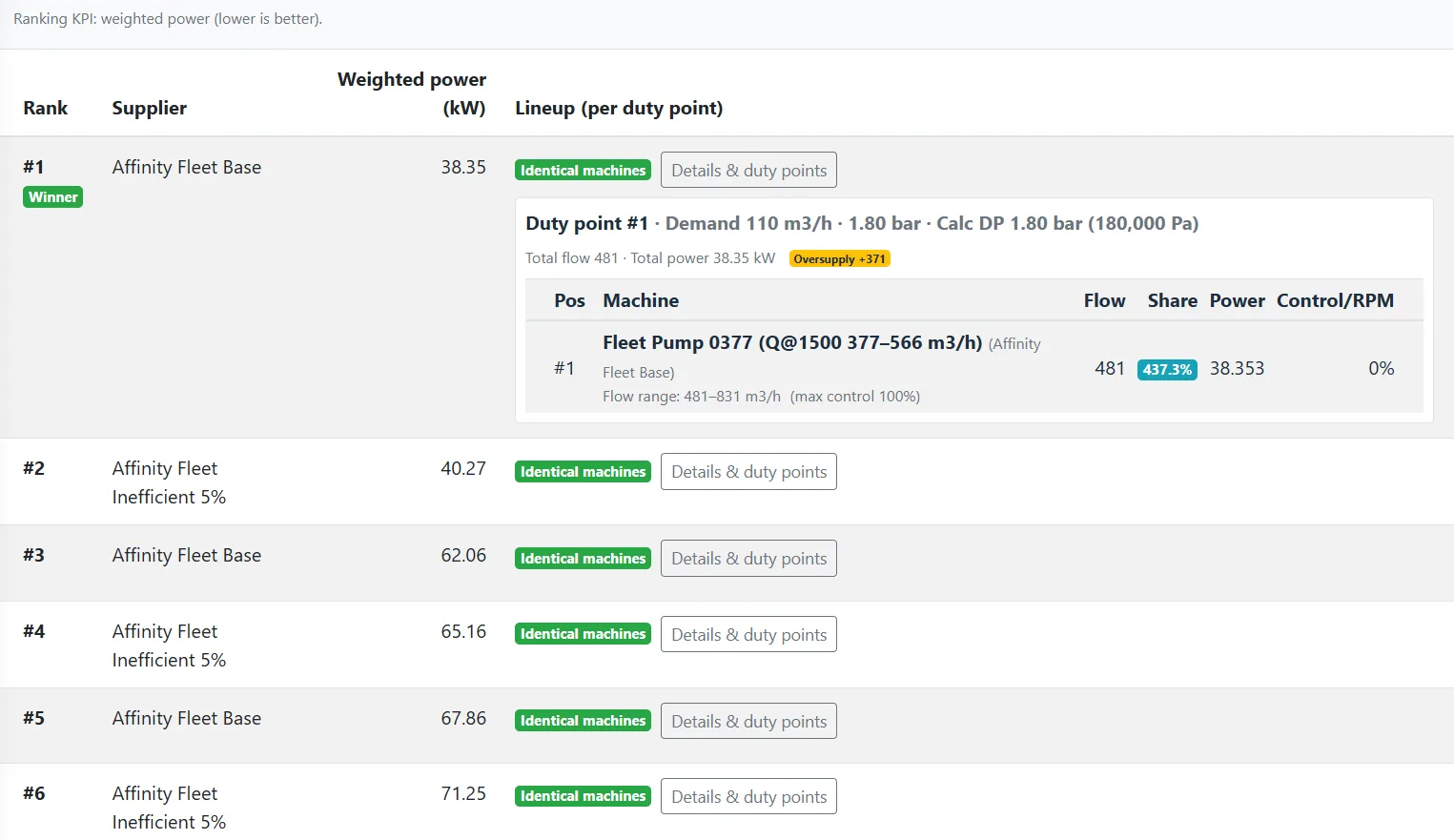
Task: Click the Control/RPM 0% value
Action: click(1381, 368)
